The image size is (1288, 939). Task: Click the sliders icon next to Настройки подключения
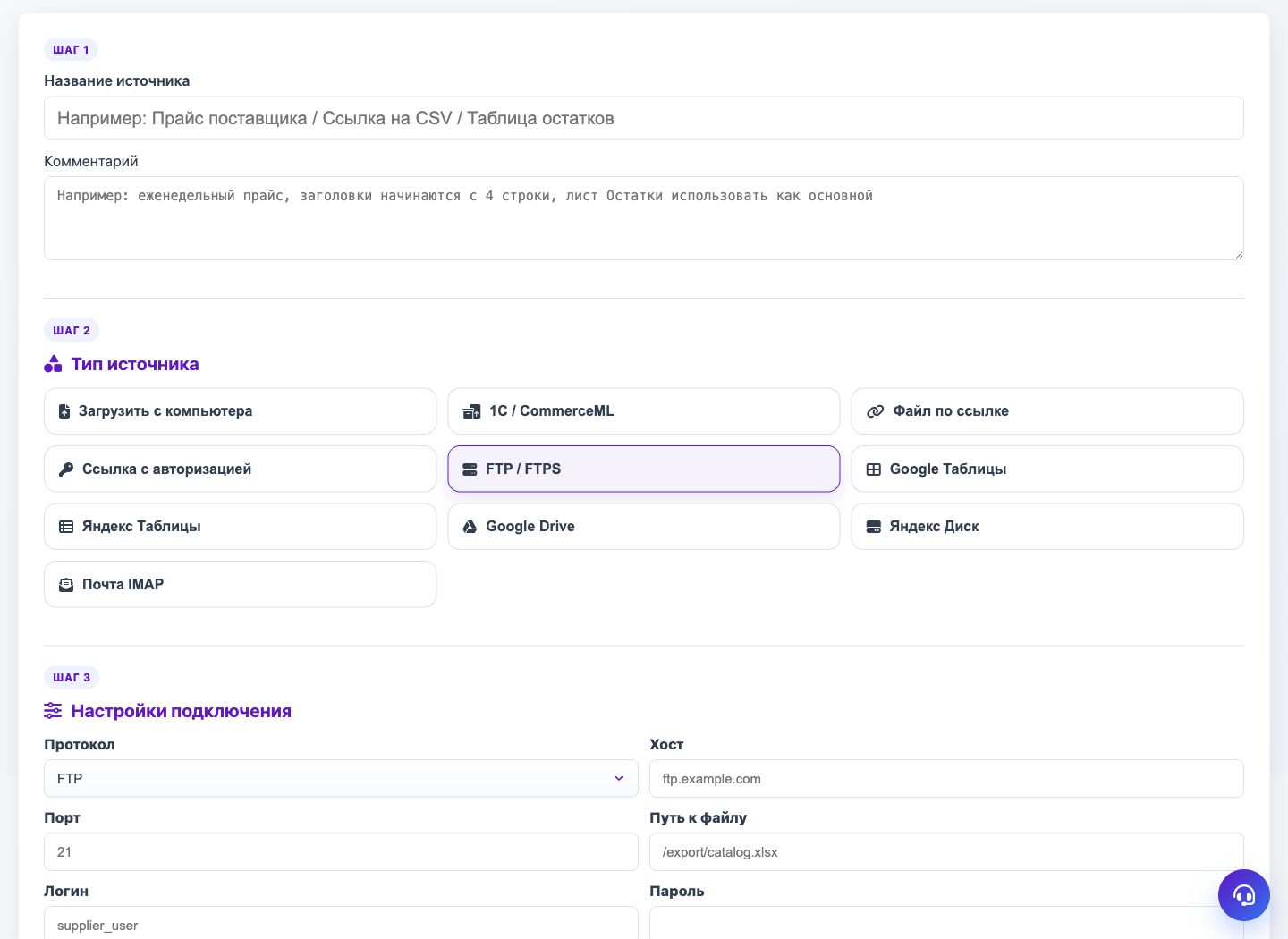pyautogui.click(x=53, y=711)
